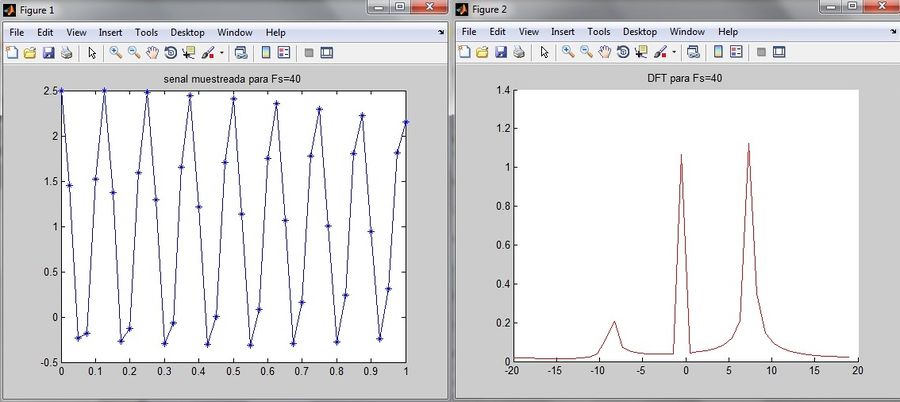Toggle Insert Colorbar in Figure 2 toolbar
Viewport: 900px width, 402px height.
click(x=717, y=52)
